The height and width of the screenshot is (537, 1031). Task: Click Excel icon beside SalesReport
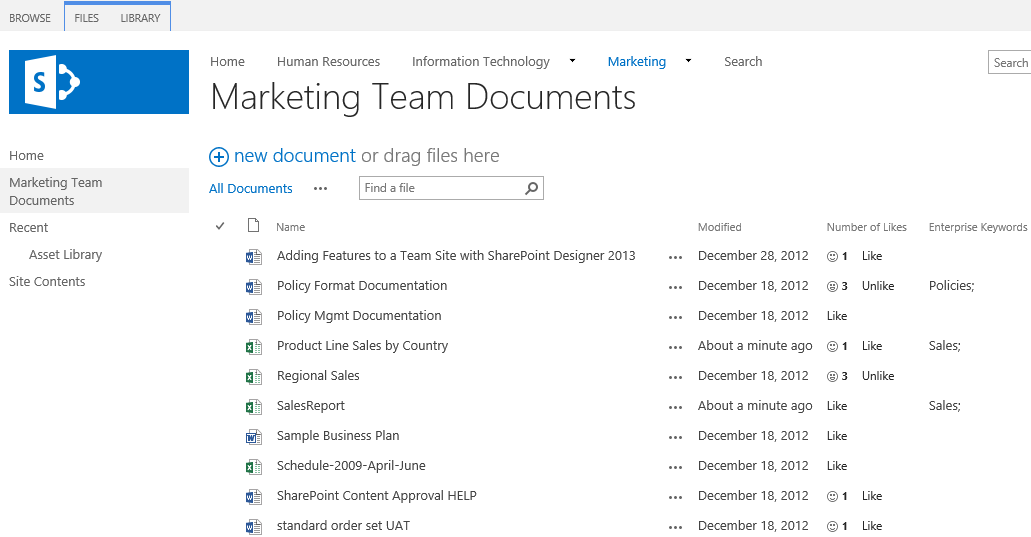tap(253, 406)
